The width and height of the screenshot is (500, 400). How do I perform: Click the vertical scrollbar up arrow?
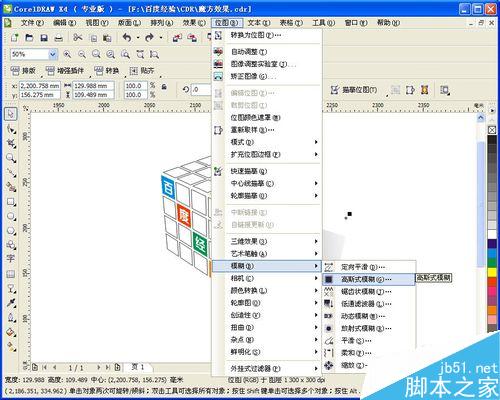click(480, 118)
